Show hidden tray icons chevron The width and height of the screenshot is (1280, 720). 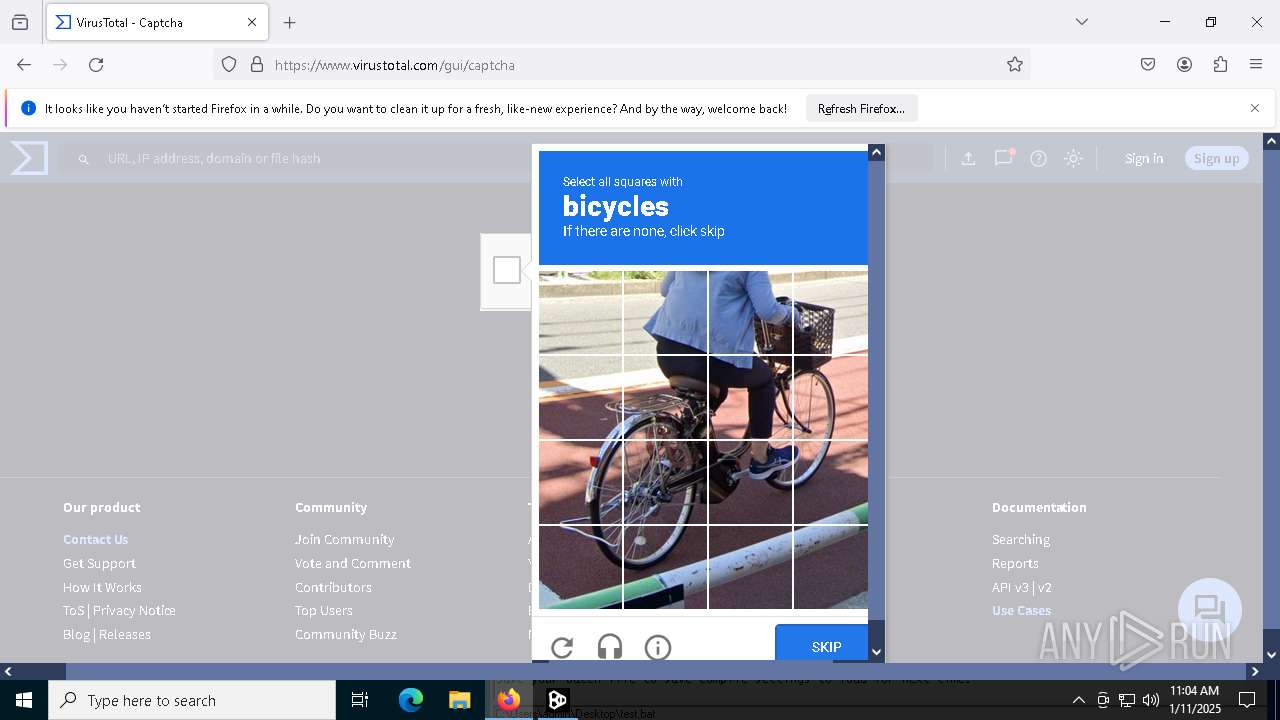[1078, 700]
